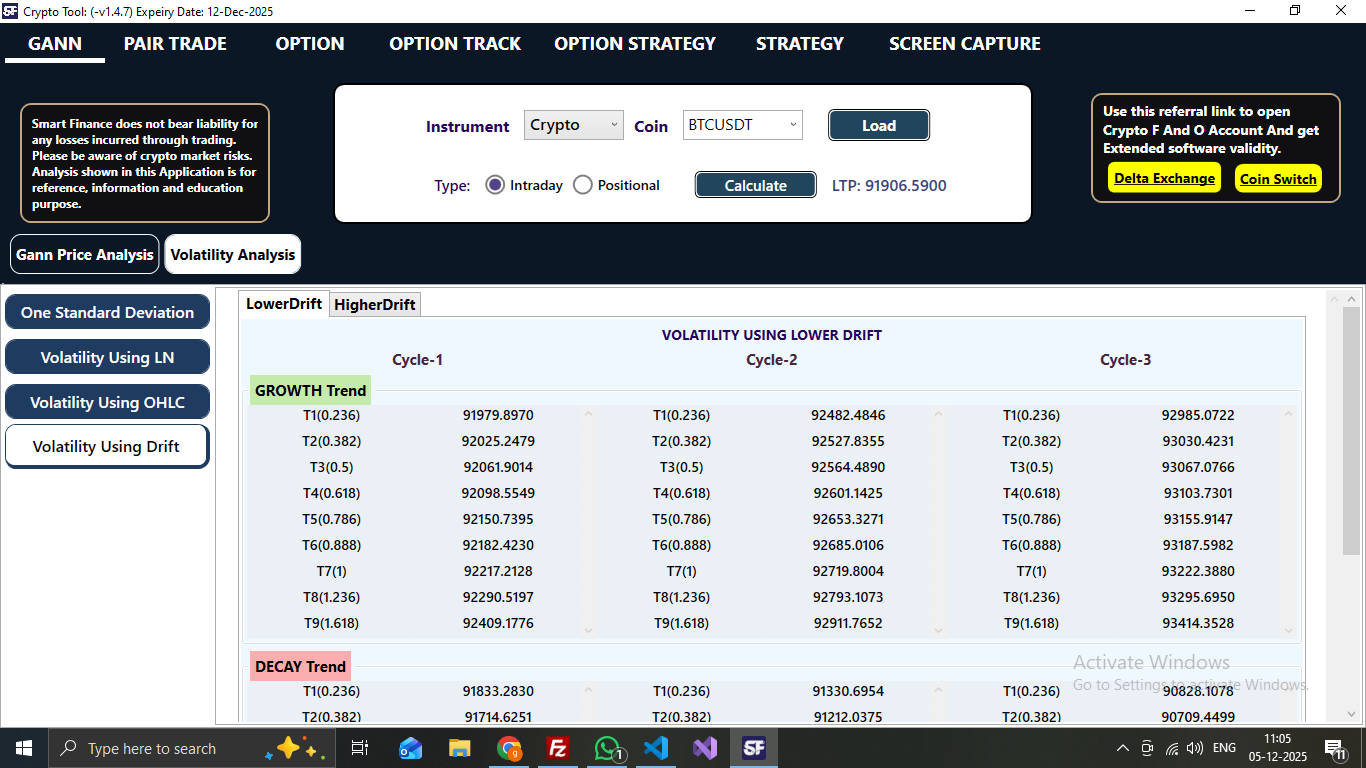Open Task View from the taskbar

tap(359, 747)
